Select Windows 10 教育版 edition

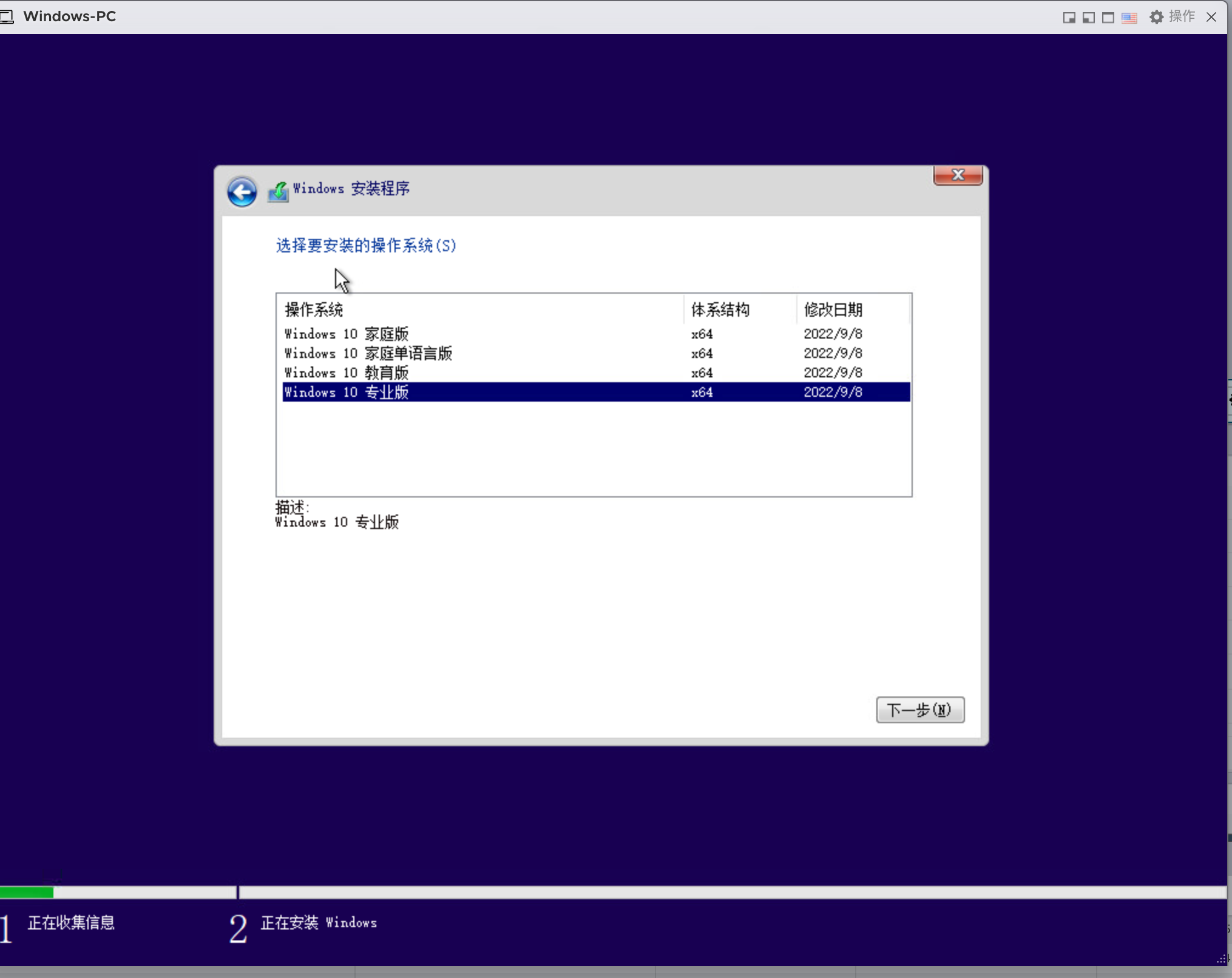pyautogui.click(x=347, y=373)
